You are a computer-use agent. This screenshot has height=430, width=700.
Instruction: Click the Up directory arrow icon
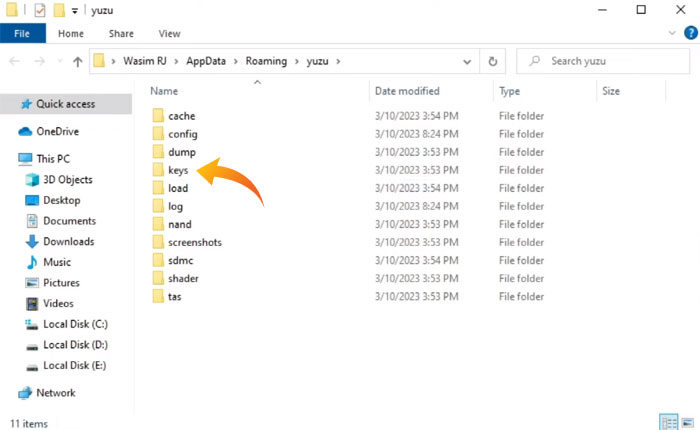(x=77, y=62)
